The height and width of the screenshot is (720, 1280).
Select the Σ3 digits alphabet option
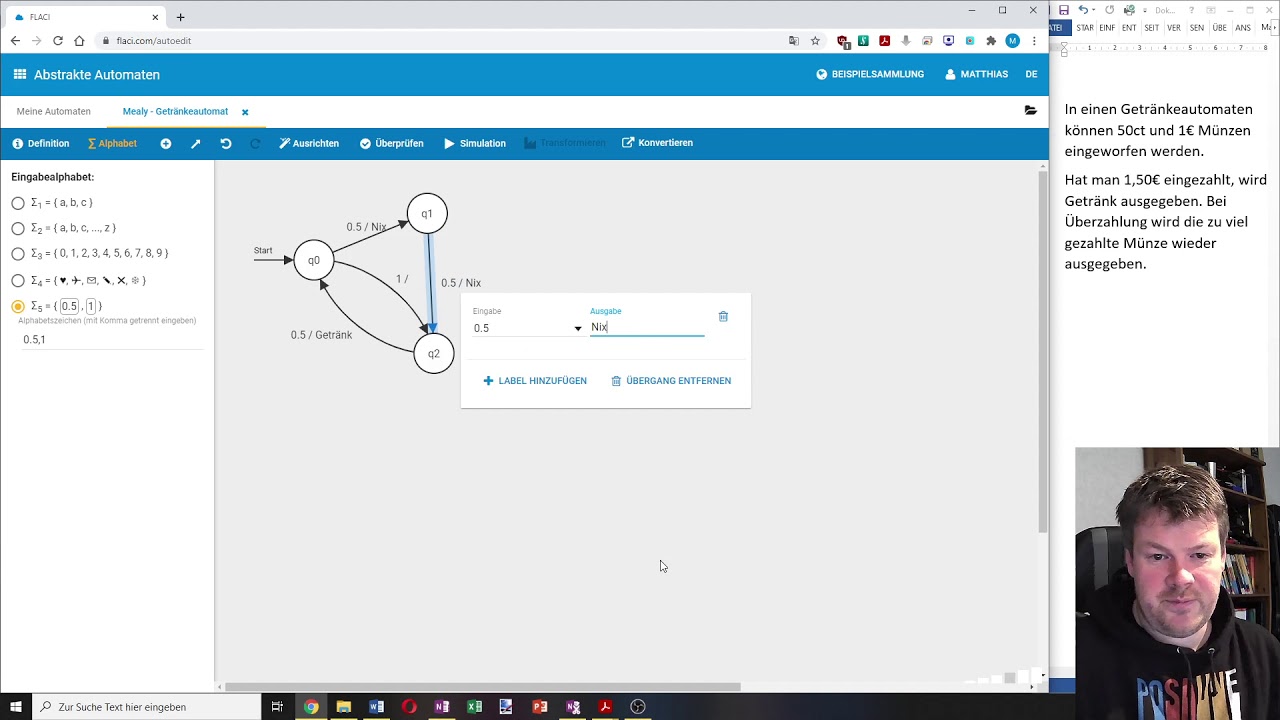(18, 254)
